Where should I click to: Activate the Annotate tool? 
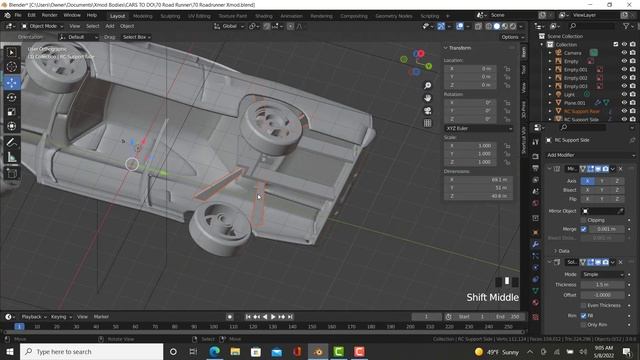pos(12,142)
